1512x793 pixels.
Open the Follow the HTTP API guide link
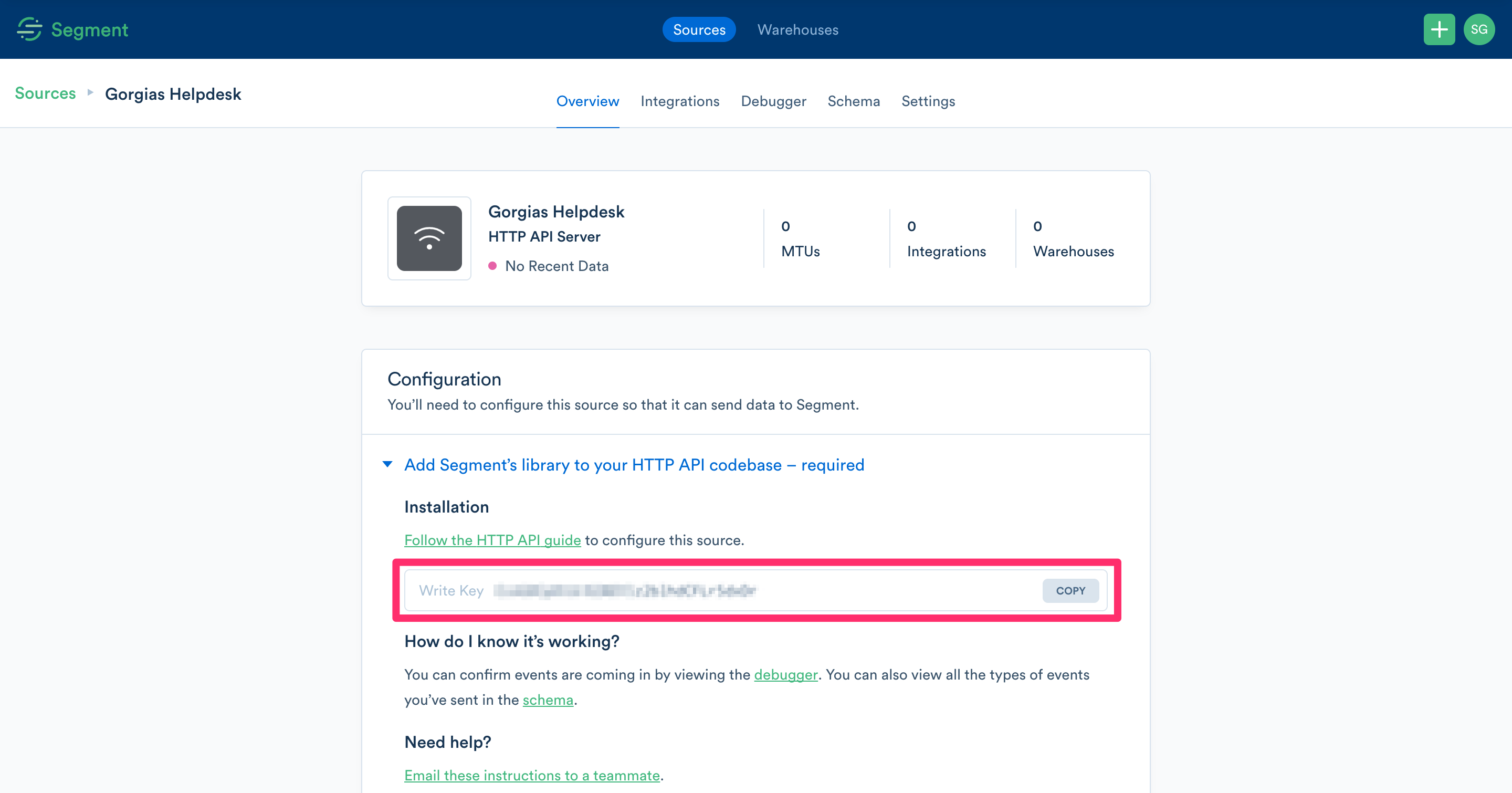click(x=492, y=540)
